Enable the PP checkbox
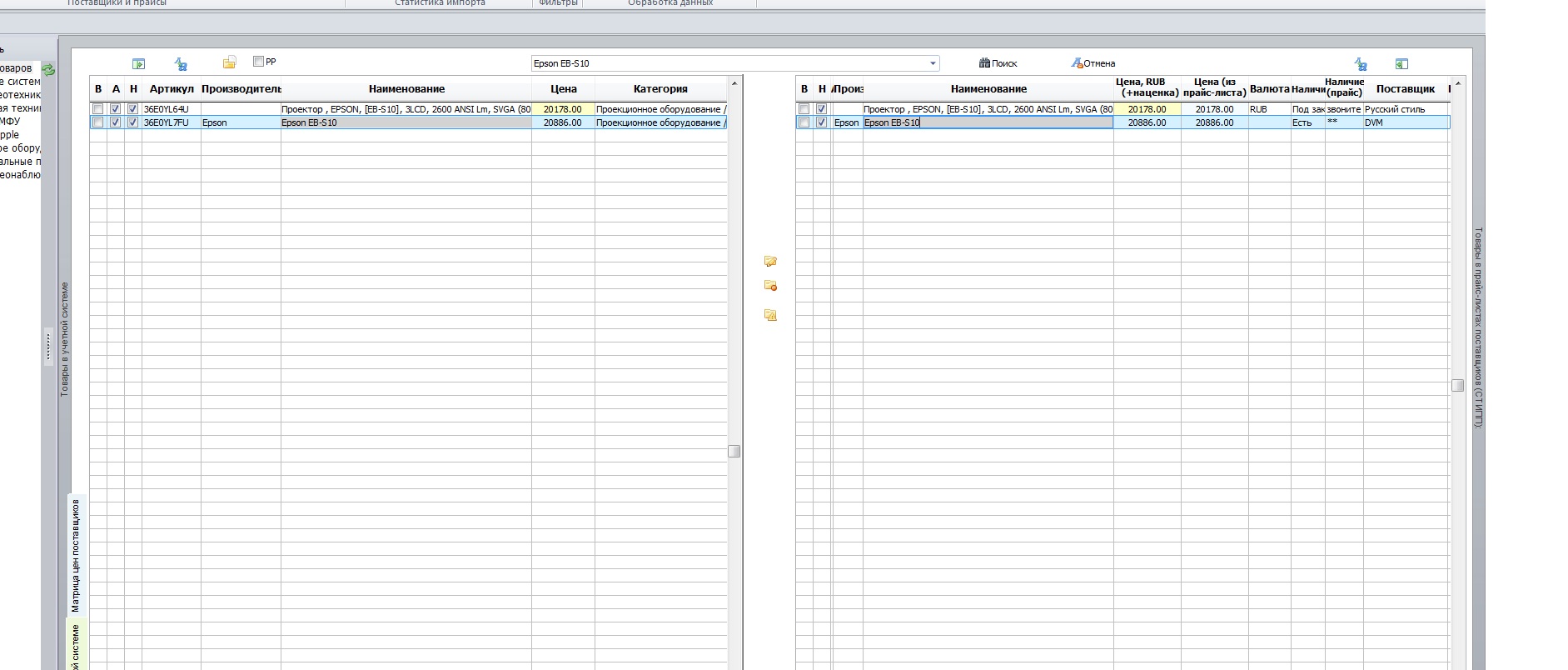The height and width of the screenshot is (670, 1568). 258,62
